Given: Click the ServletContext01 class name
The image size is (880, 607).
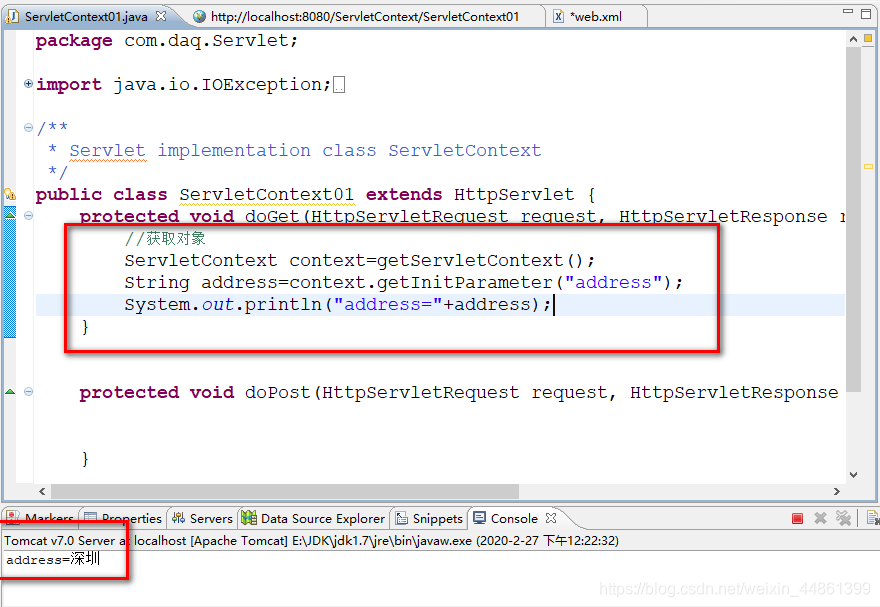Looking at the screenshot, I should coord(267,195).
